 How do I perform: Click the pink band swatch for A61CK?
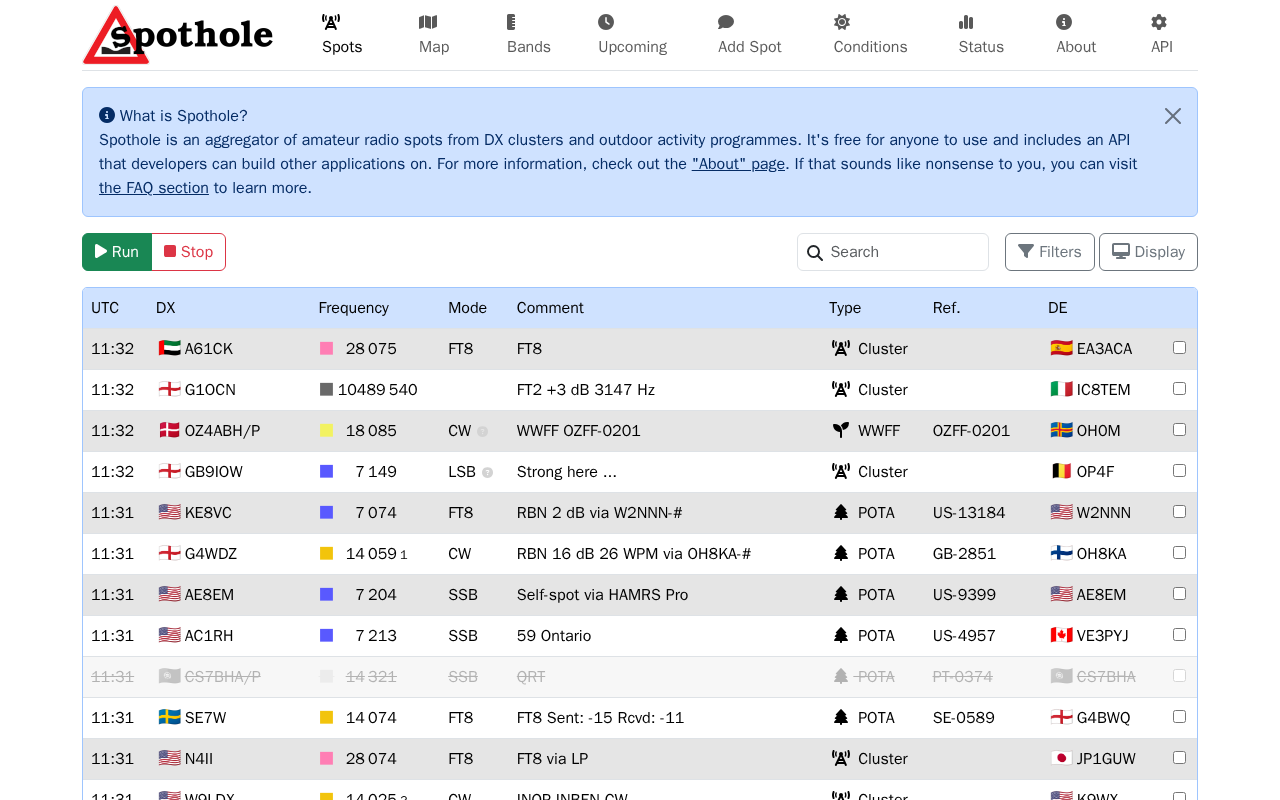pos(326,349)
